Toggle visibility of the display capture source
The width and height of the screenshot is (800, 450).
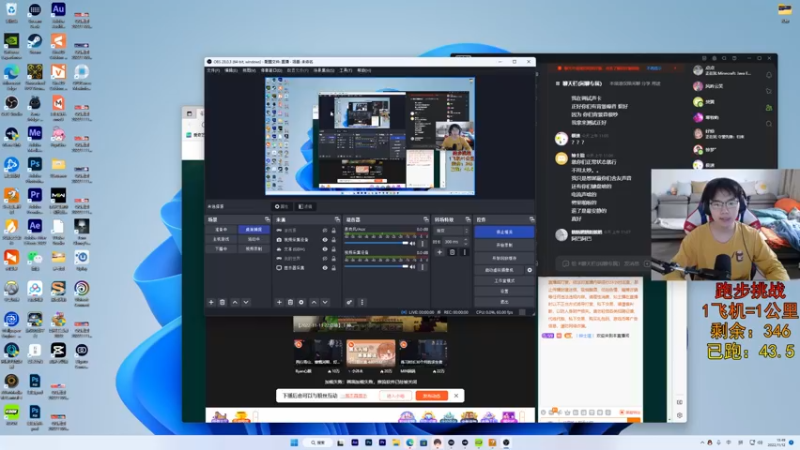[325, 268]
